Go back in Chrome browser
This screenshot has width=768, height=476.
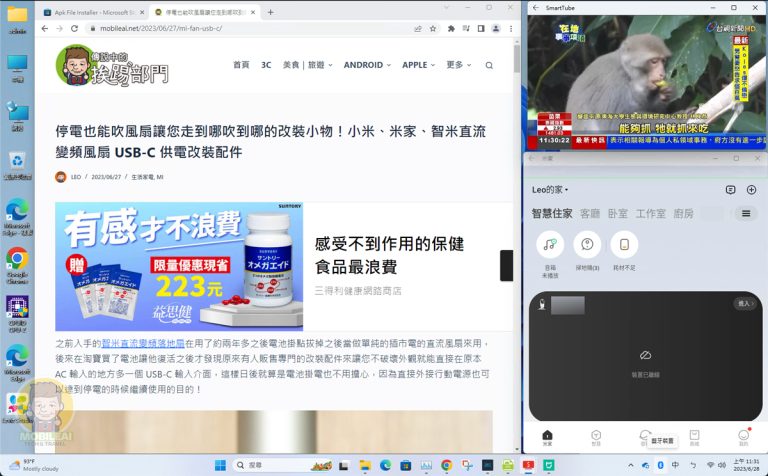(x=45, y=28)
